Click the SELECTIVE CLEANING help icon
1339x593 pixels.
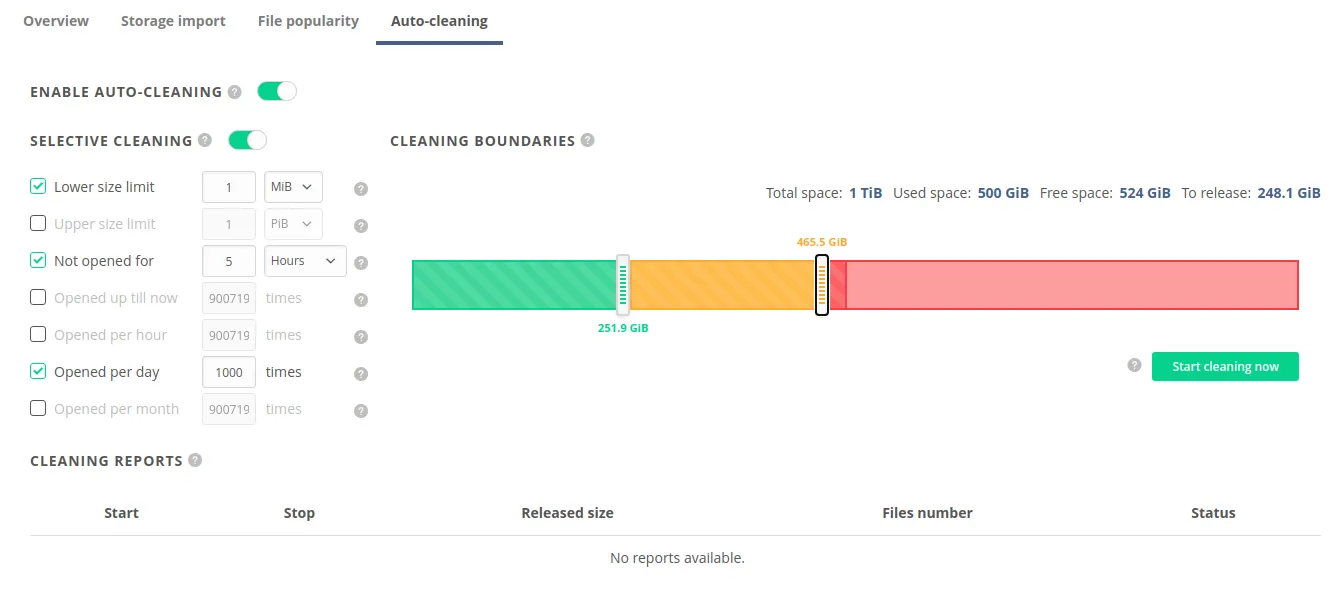204,140
